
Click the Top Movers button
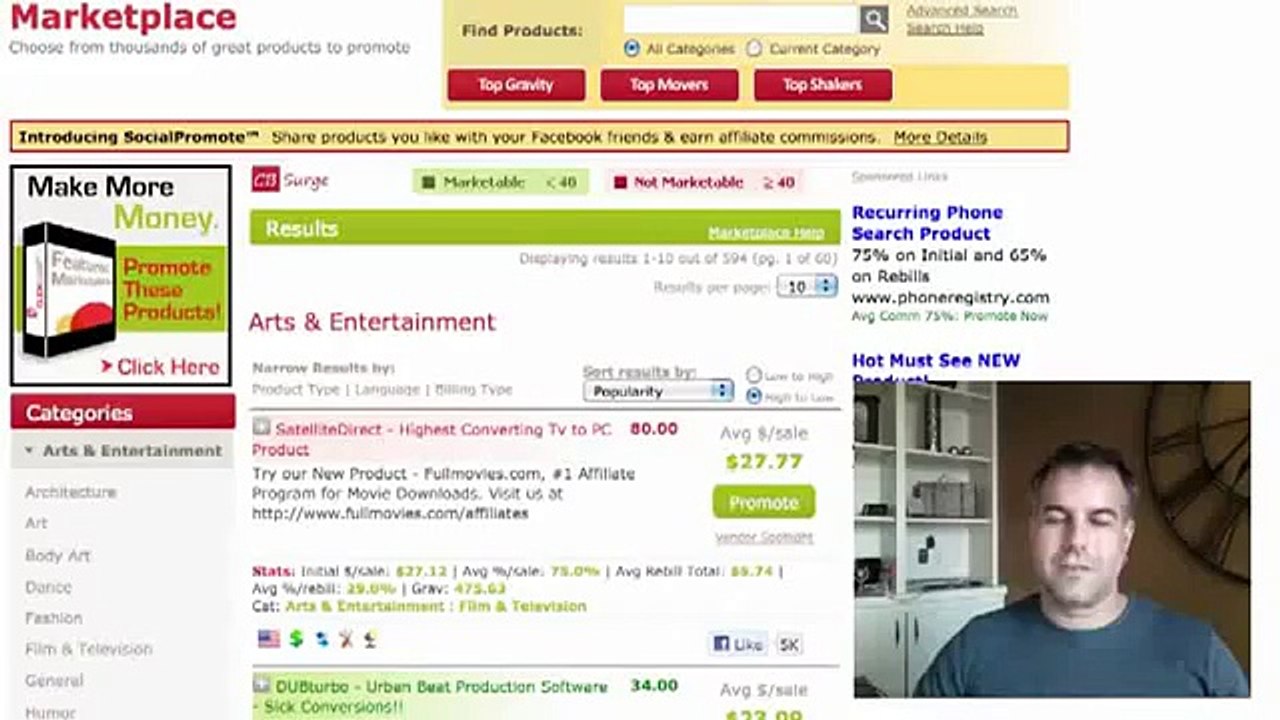pos(669,85)
